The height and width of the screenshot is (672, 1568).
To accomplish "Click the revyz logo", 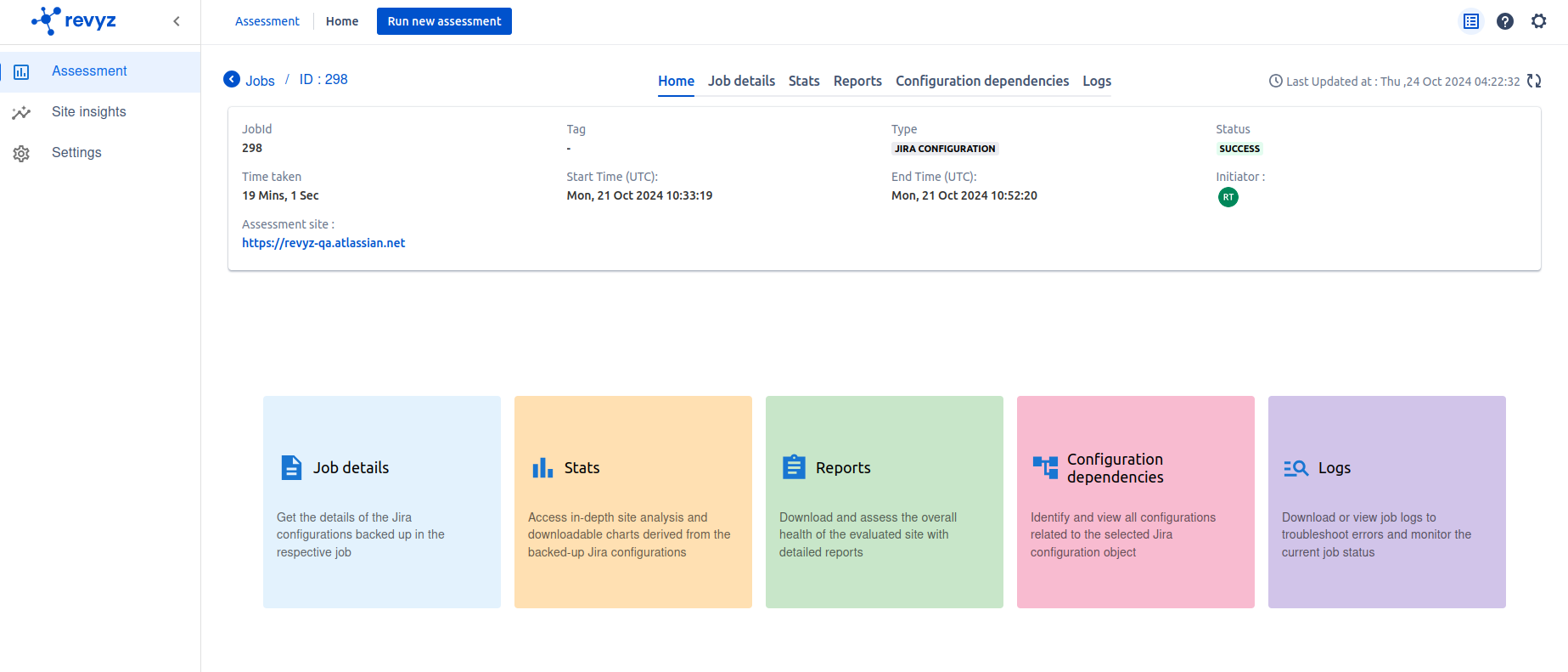I will [74, 20].
